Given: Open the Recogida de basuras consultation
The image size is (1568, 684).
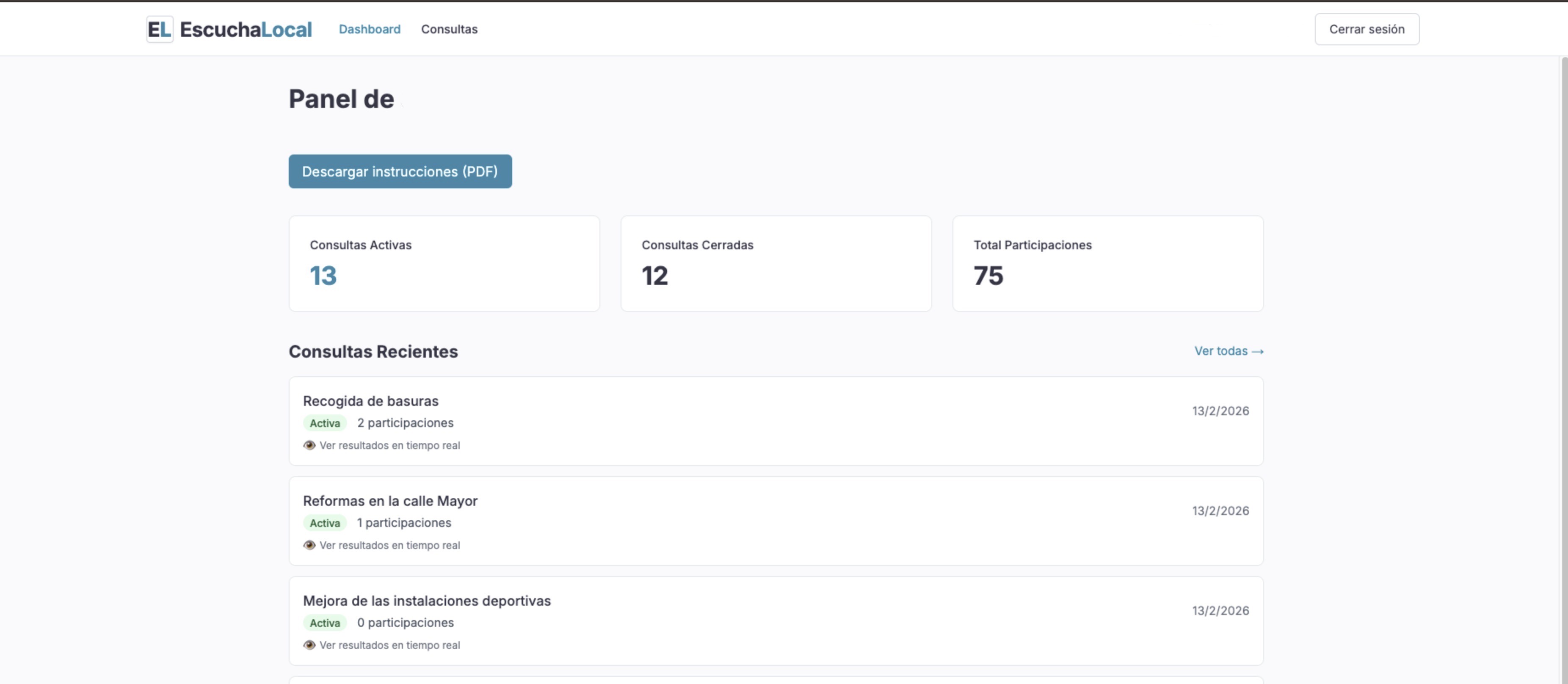Looking at the screenshot, I should pos(371,400).
